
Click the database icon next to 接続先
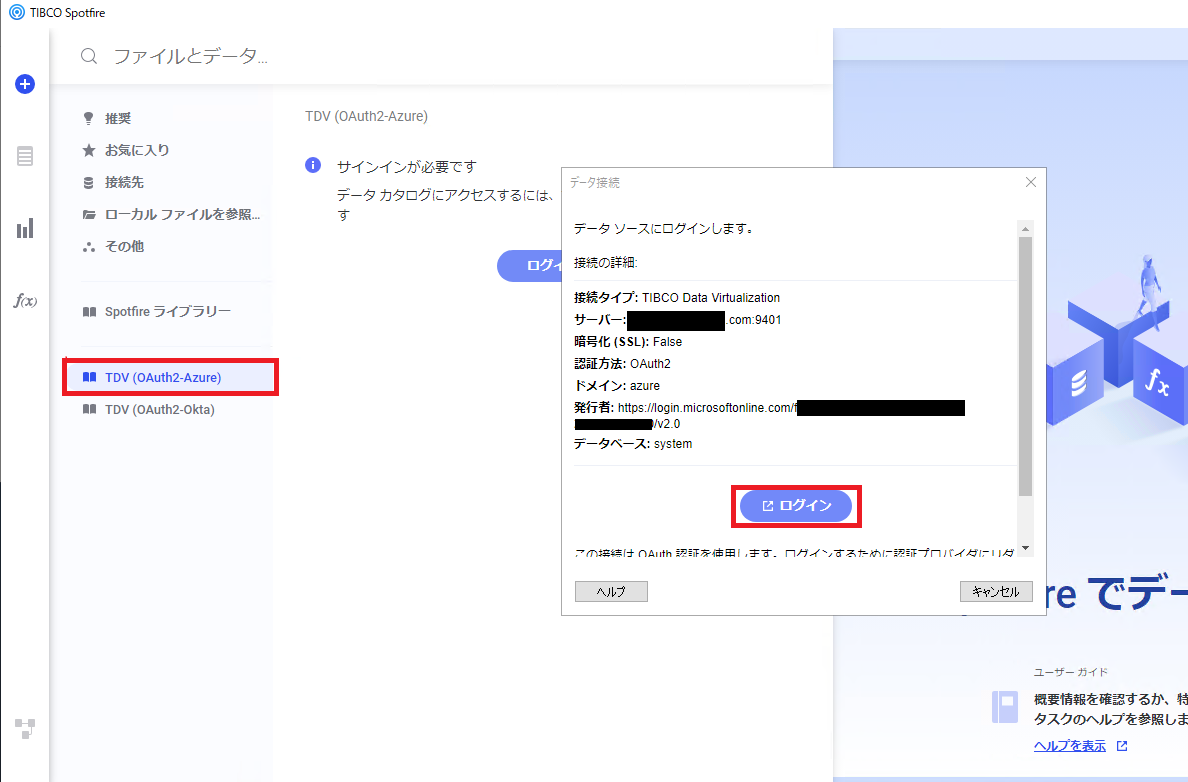[x=89, y=182]
